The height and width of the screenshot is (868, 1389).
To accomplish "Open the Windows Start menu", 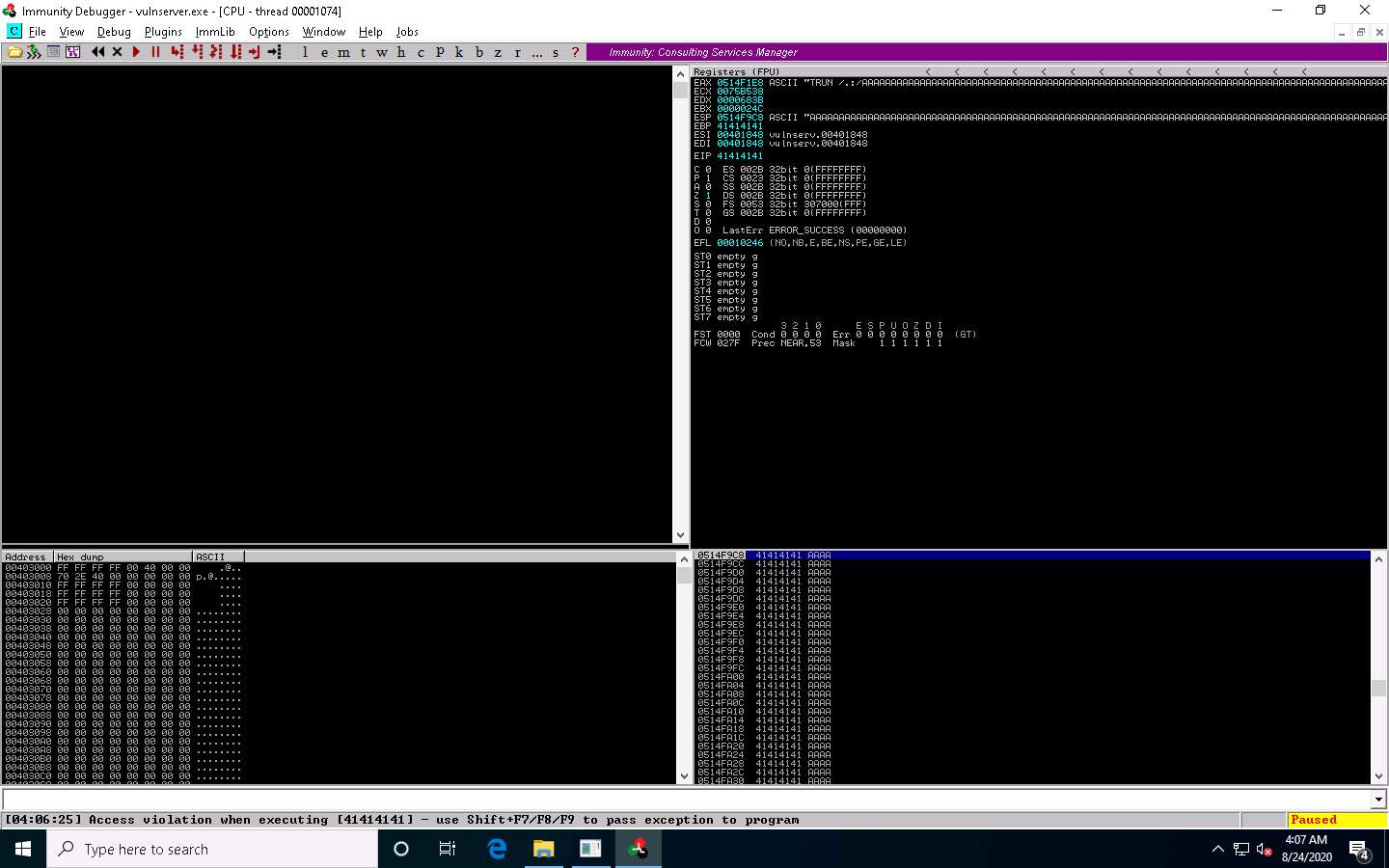I will coord(23,849).
